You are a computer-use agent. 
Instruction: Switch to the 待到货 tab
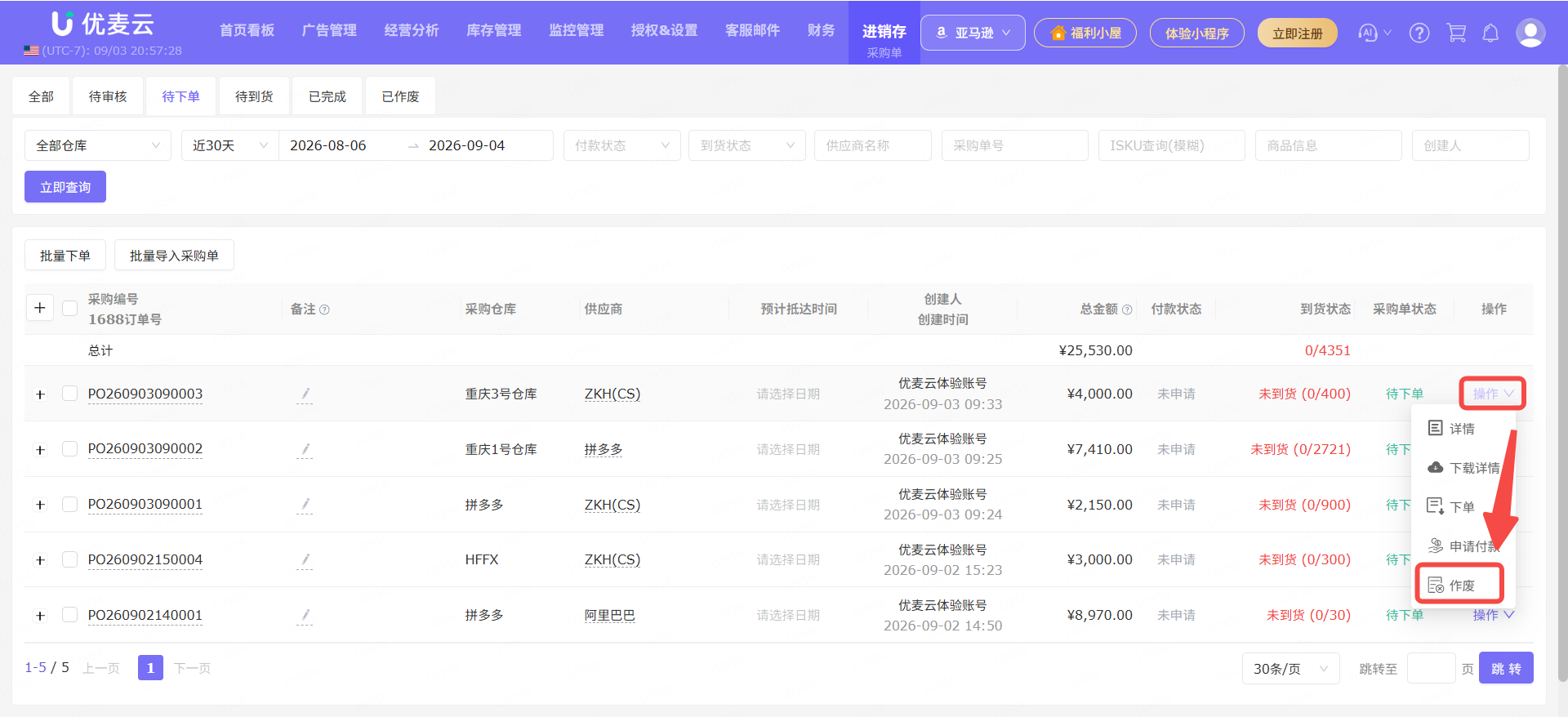[254, 96]
